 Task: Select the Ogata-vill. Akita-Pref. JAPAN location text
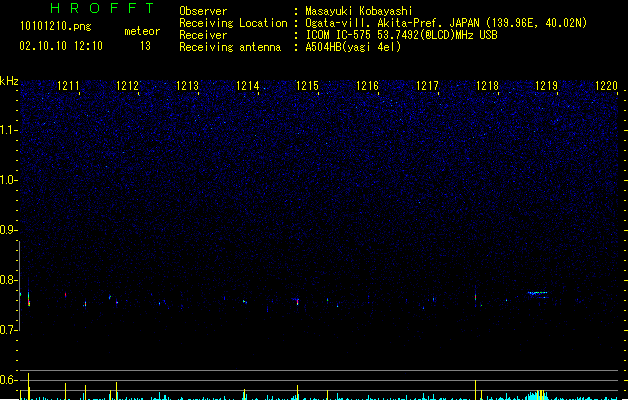446,23
